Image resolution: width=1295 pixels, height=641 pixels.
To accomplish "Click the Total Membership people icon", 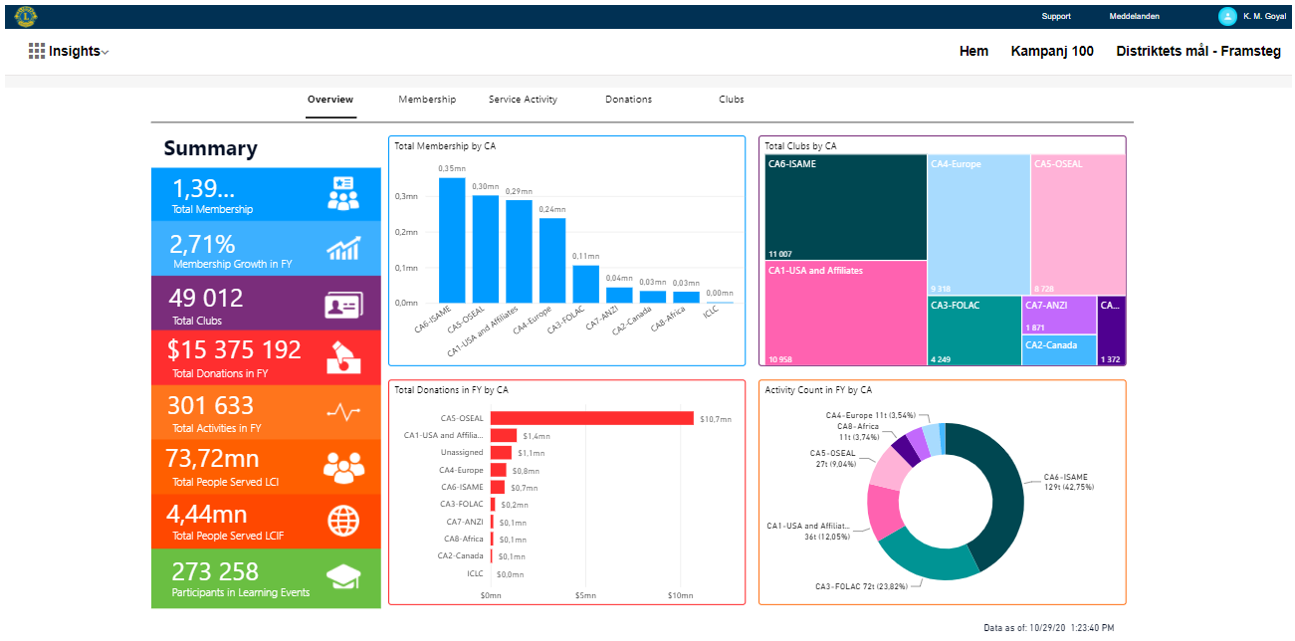I will (343, 194).
